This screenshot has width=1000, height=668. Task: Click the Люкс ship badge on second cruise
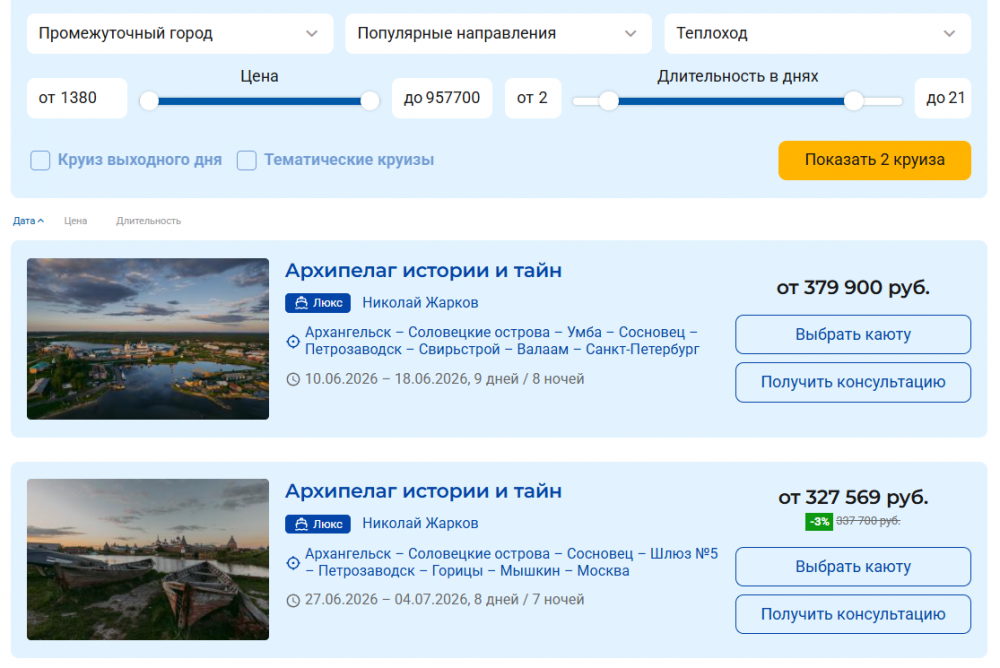pyautogui.click(x=317, y=524)
